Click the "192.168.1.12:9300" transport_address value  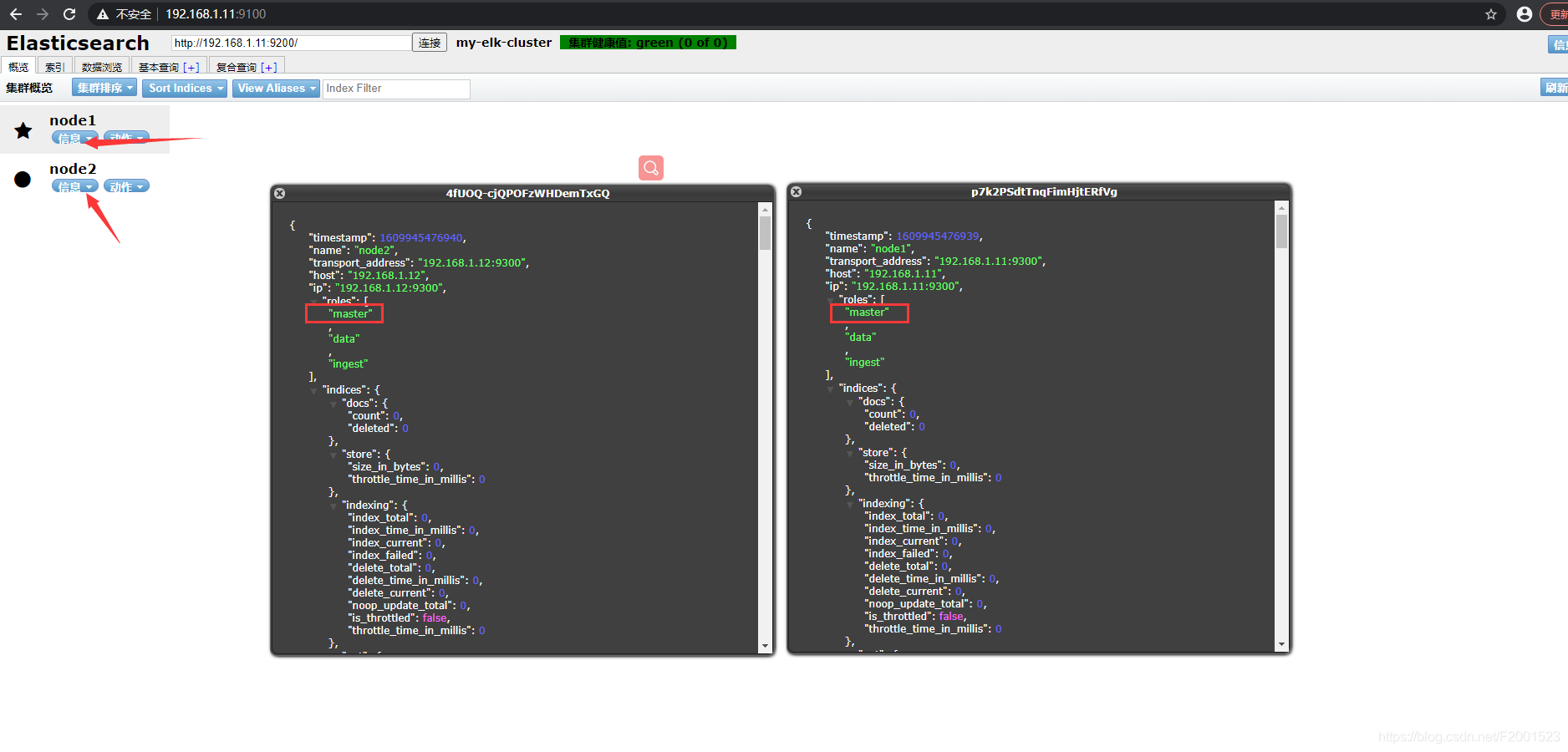(471, 263)
